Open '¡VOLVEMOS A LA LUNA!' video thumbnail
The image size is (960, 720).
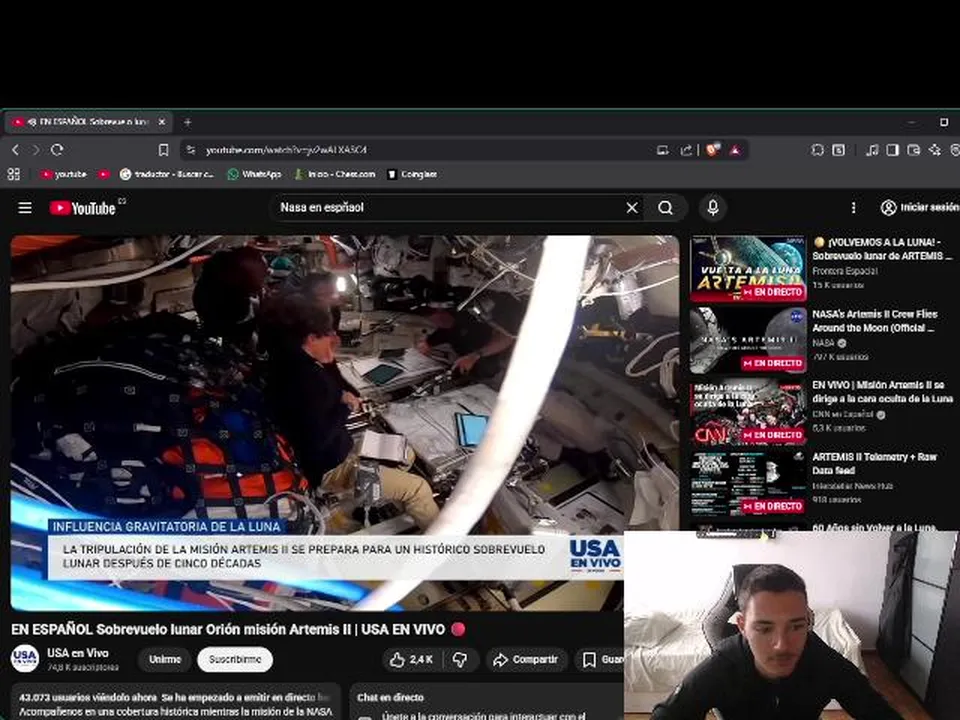[x=748, y=268]
